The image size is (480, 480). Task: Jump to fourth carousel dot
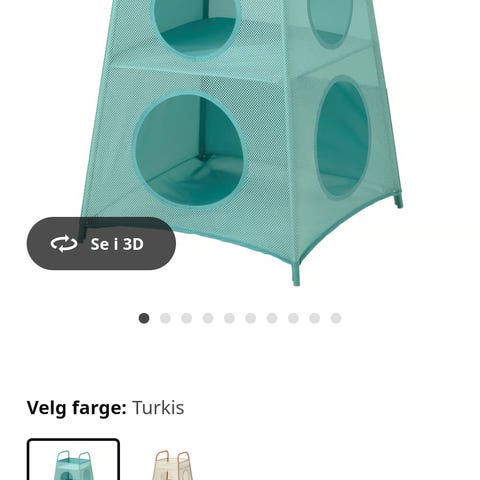[x=208, y=318]
